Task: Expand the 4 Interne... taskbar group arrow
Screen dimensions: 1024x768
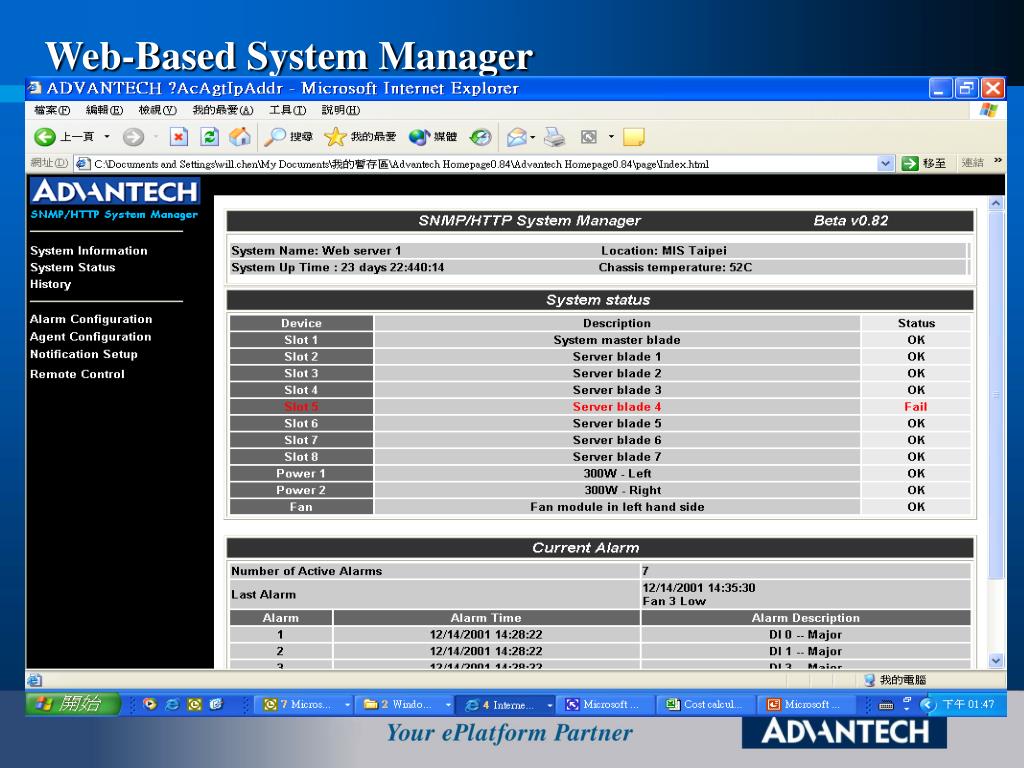Action: (x=550, y=705)
